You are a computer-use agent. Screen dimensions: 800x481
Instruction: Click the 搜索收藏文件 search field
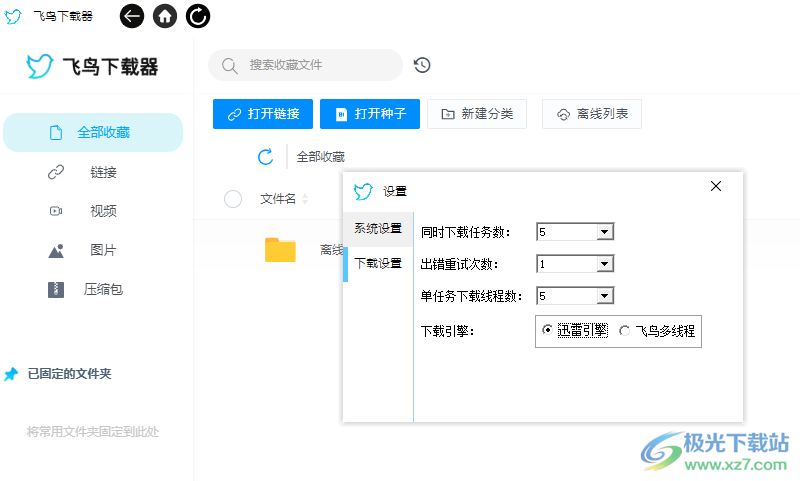point(305,65)
